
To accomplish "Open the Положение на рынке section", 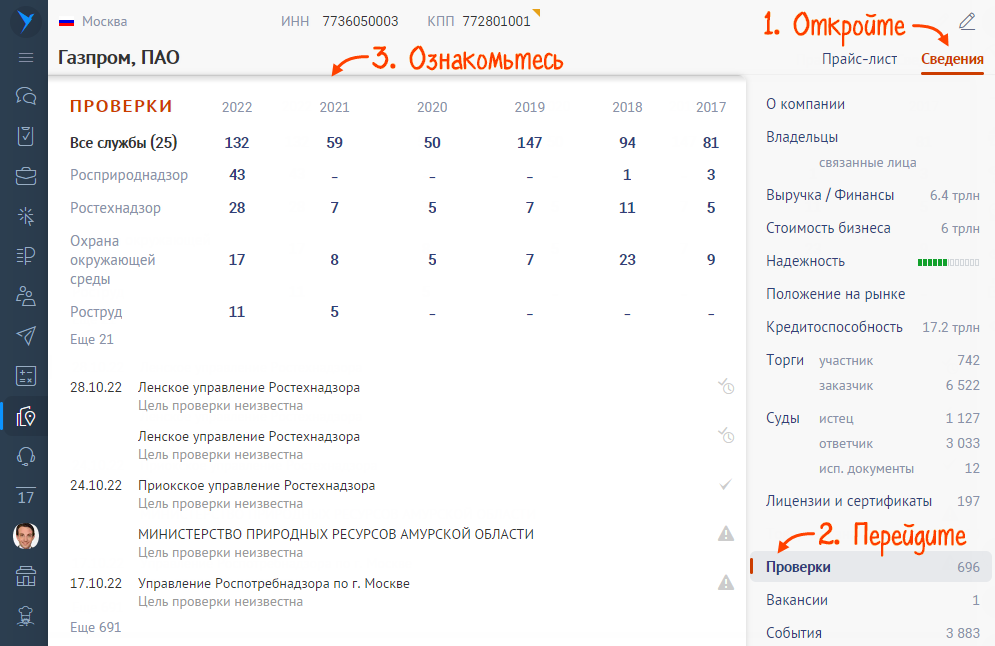I will (x=836, y=294).
